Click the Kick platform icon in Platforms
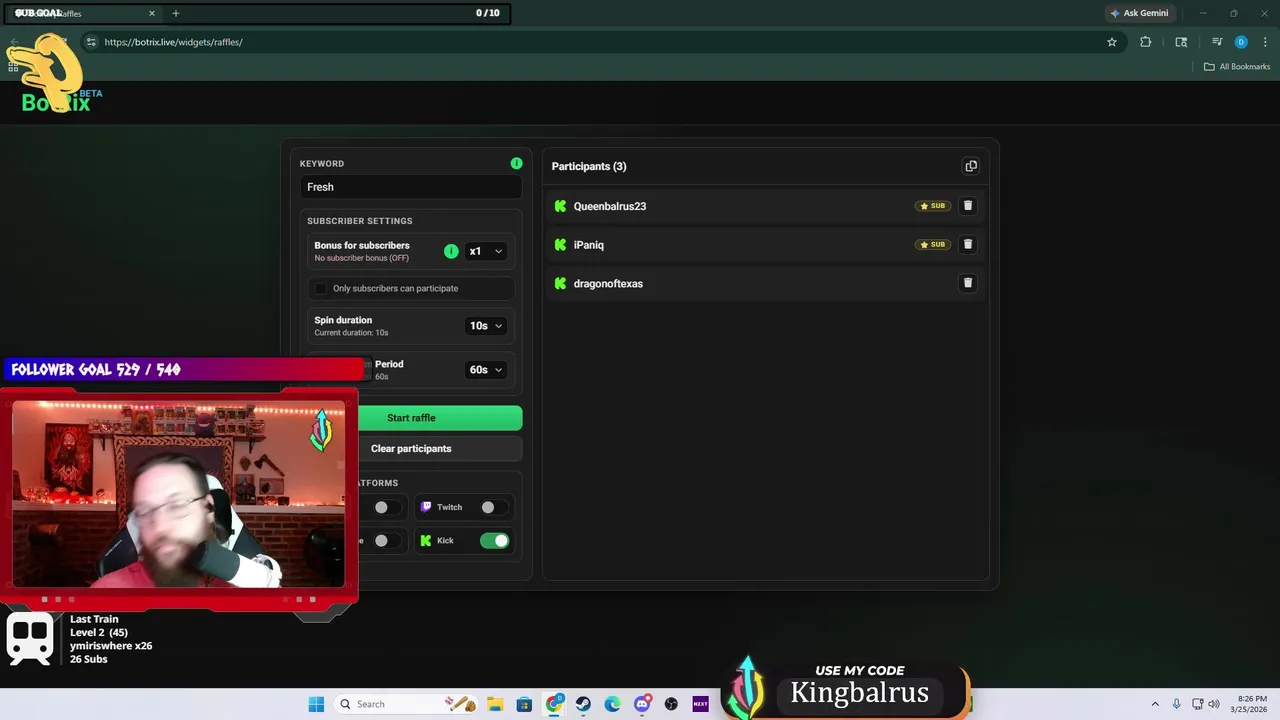The width and height of the screenshot is (1280, 720). coord(426,540)
